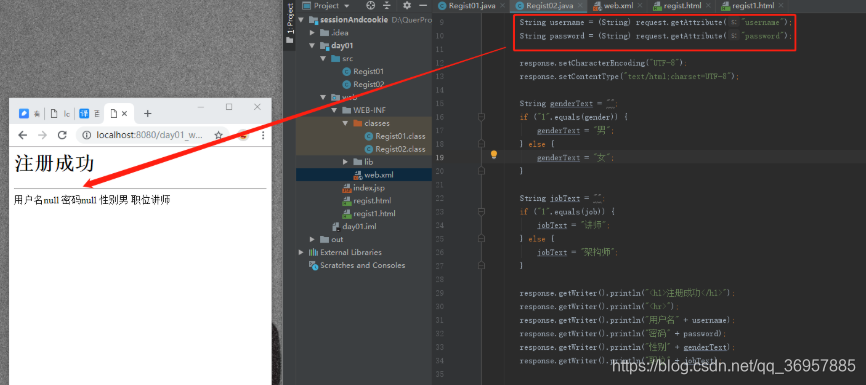The image size is (866, 385).
Task: Select Regist02.class in classes folder
Action: click(395, 149)
